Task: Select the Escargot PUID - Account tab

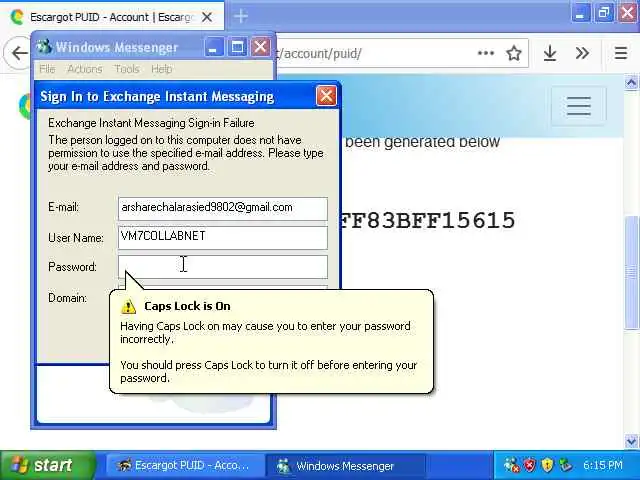Action: 112,17
